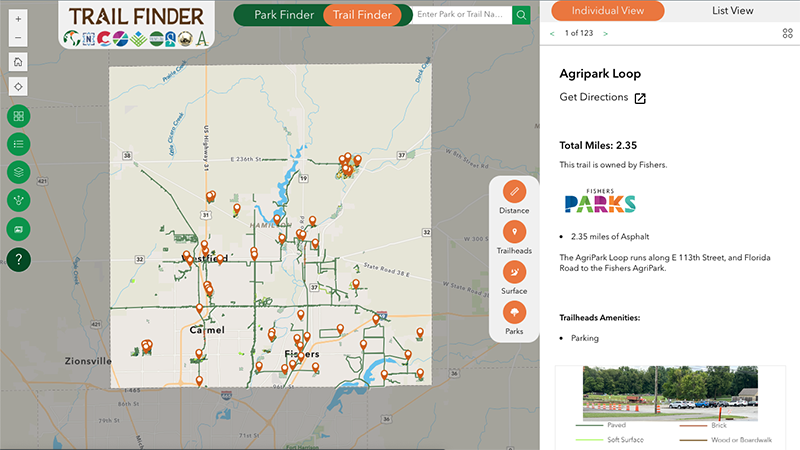Switch to List View tab

click(x=733, y=11)
